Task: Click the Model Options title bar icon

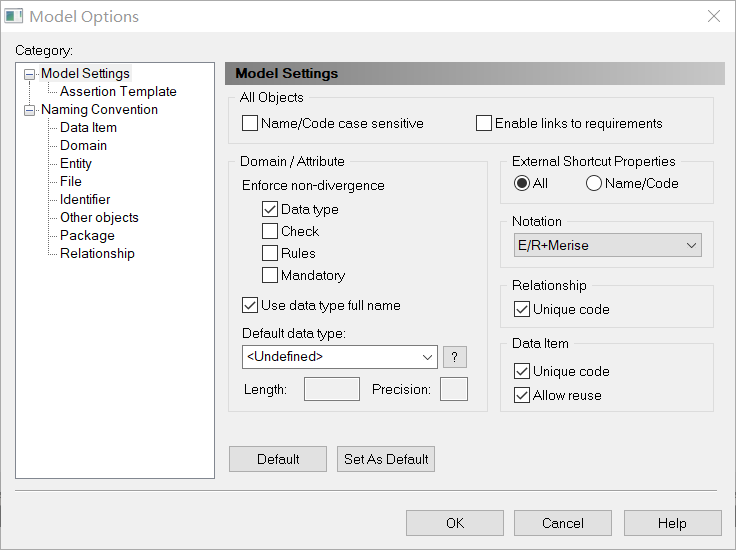Action: coord(14,16)
